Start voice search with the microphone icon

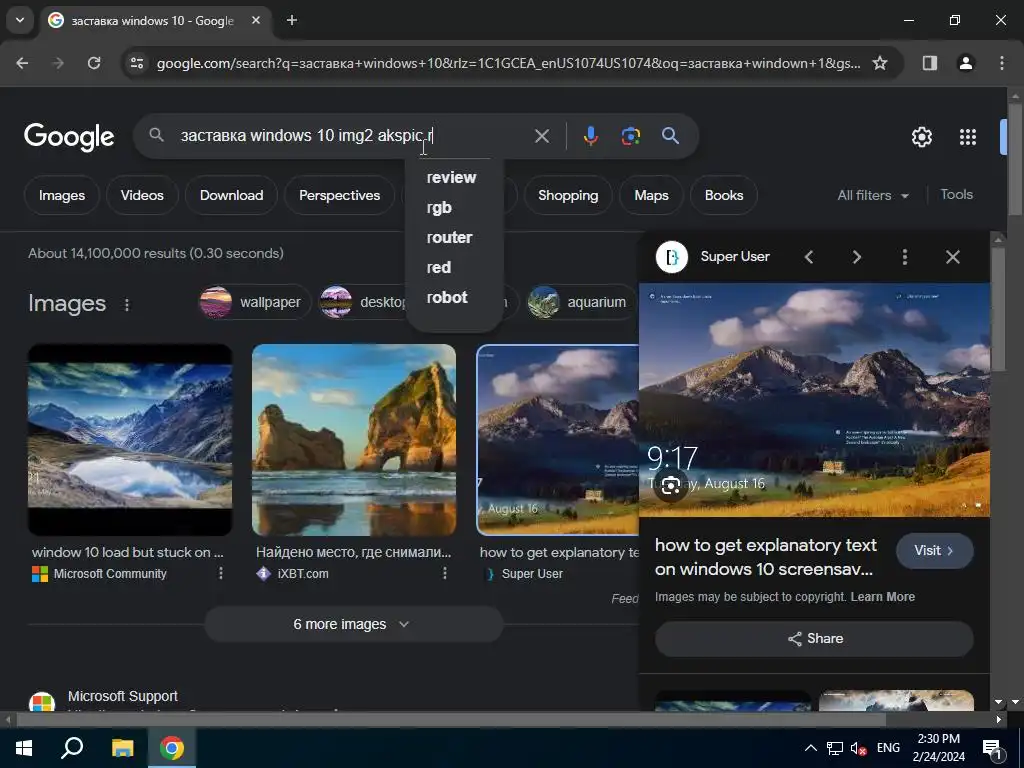pos(590,136)
